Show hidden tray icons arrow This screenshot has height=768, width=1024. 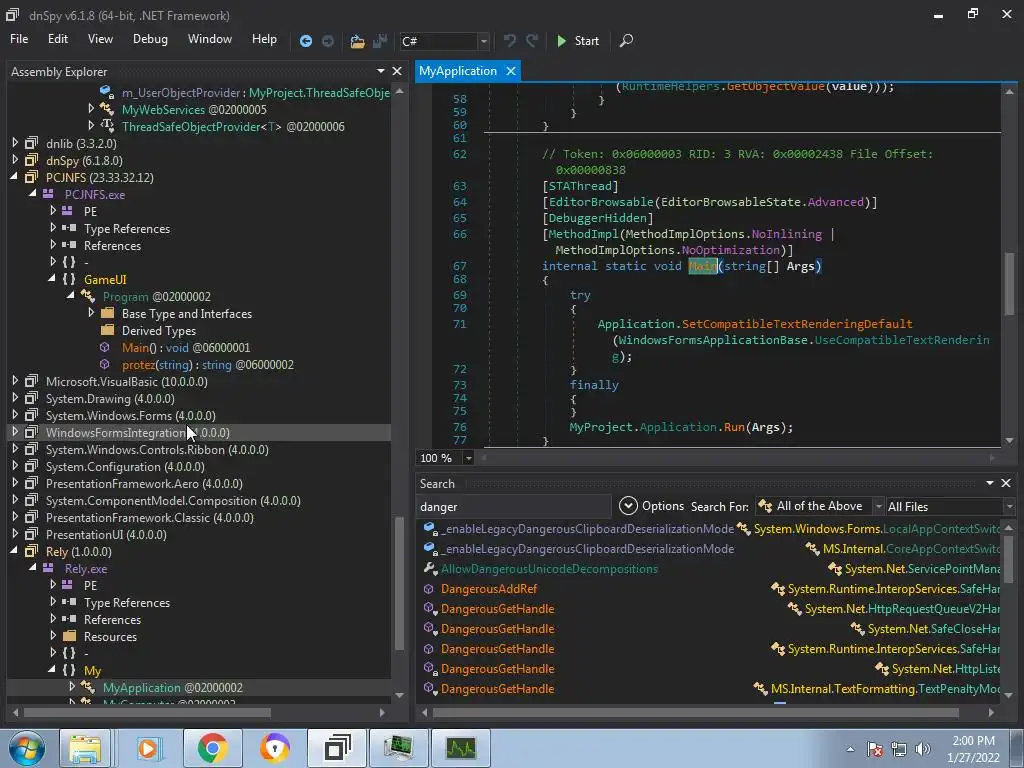coord(850,749)
